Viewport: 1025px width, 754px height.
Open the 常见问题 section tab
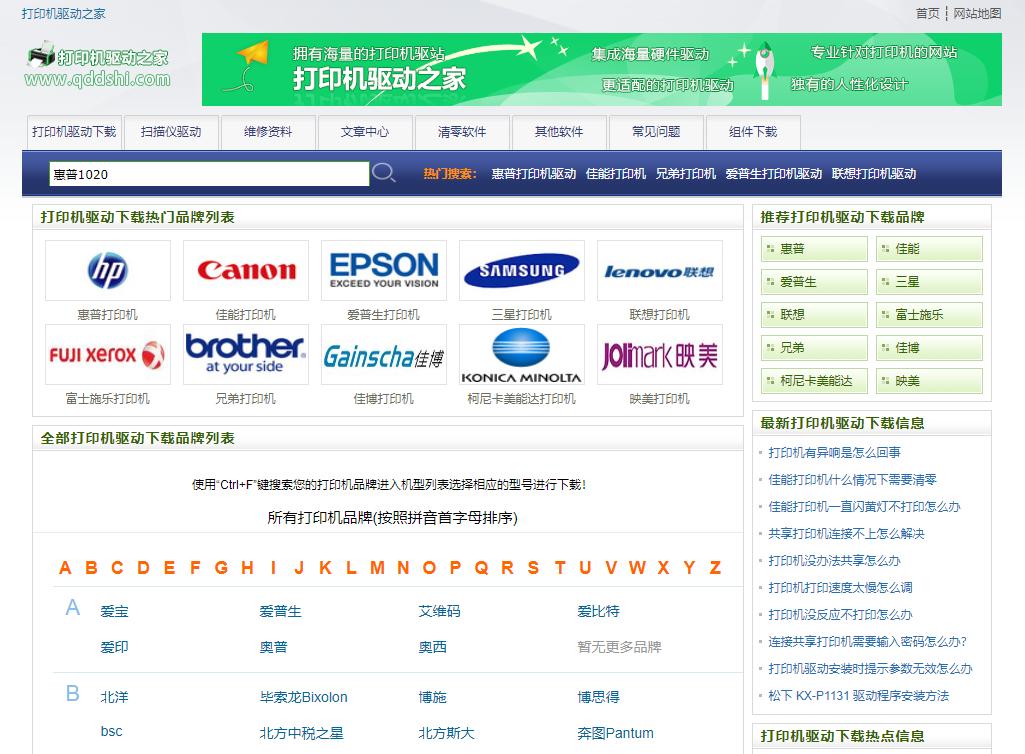click(x=656, y=132)
